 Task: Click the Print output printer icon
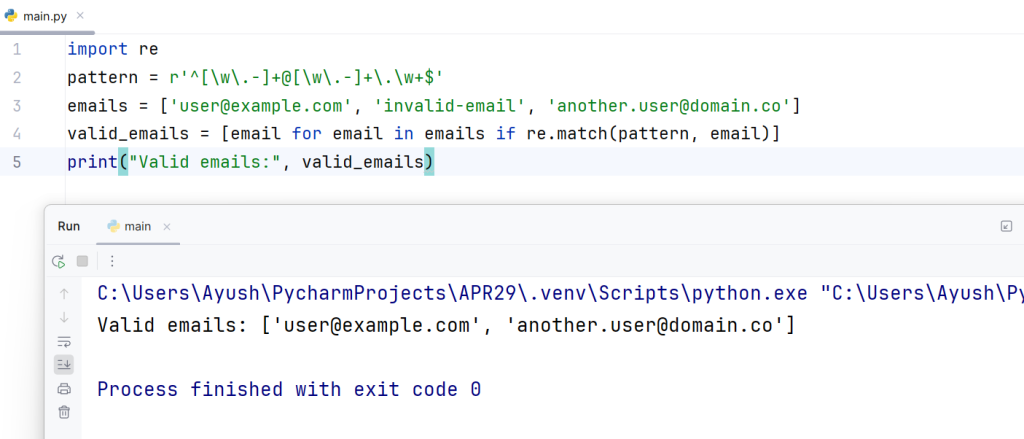tap(64, 389)
